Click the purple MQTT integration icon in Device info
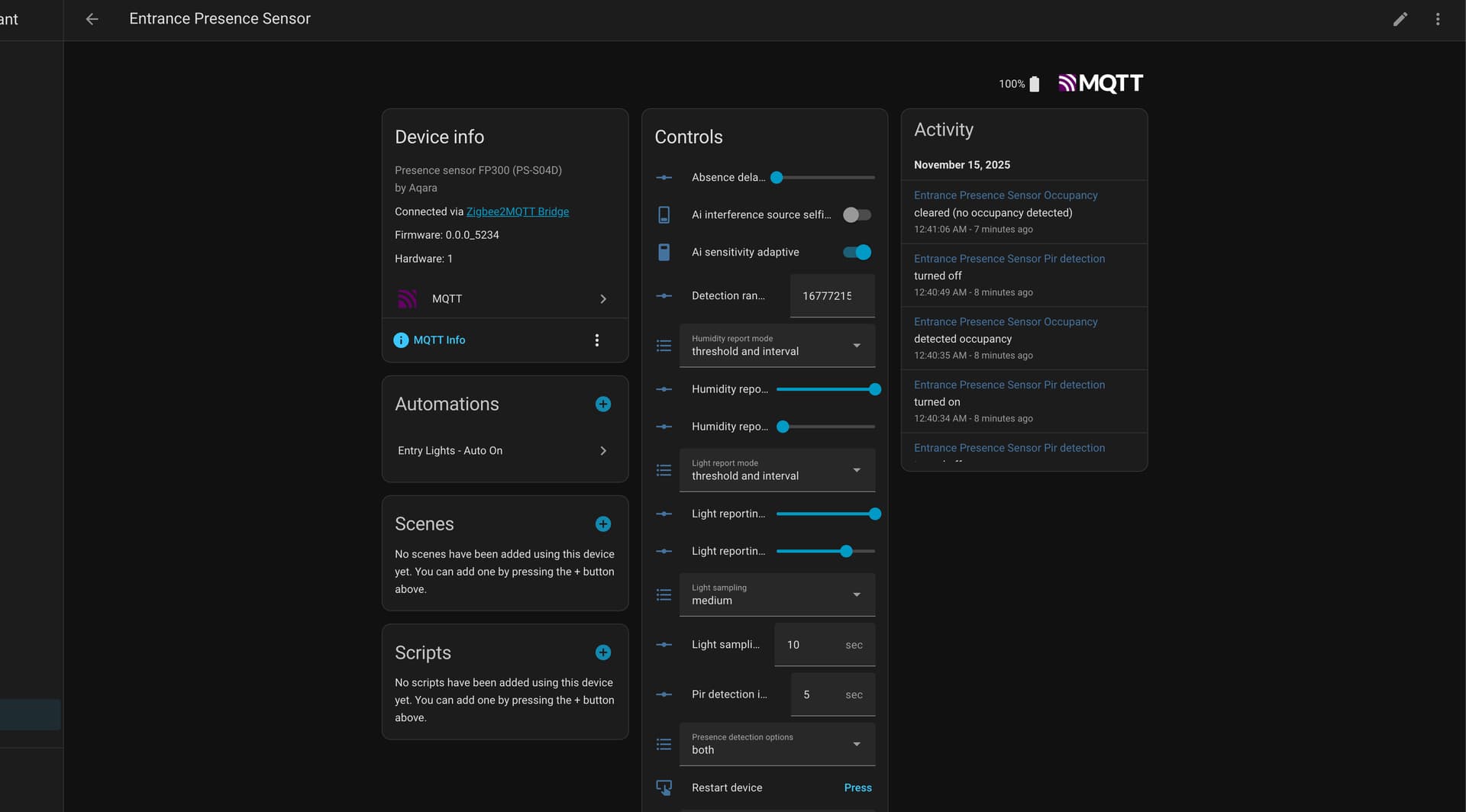Viewport: 1466px width, 812px height. [x=408, y=299]
